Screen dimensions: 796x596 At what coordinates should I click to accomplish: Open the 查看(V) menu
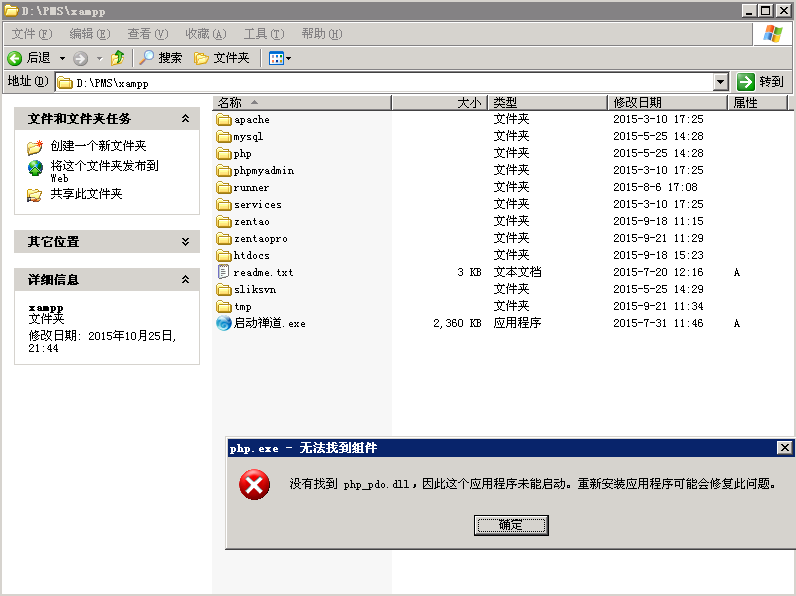pos(147,34)
